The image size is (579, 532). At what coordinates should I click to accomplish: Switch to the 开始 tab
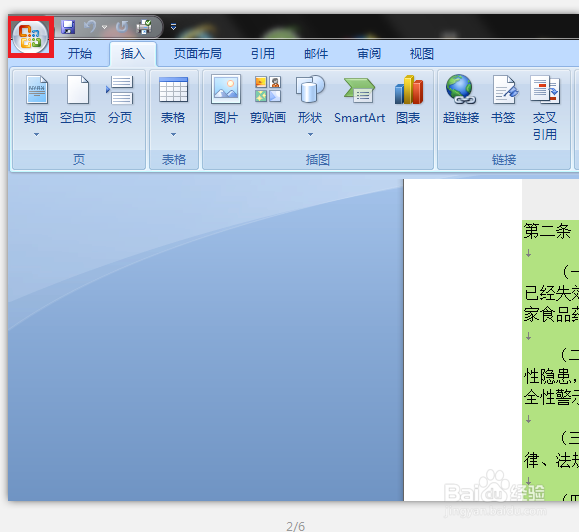click(80, 54)
